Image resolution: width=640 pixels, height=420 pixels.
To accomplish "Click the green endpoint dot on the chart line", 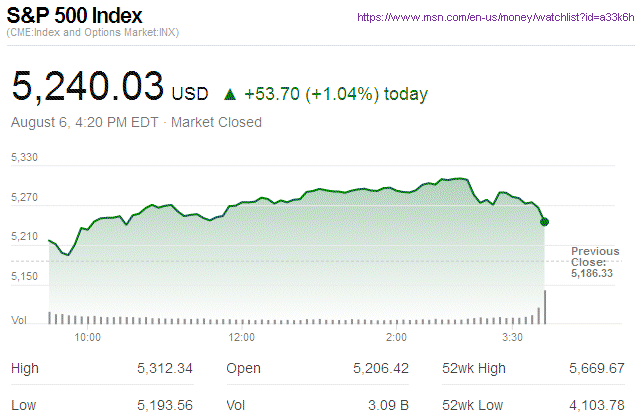I will (x=544, y=221).
